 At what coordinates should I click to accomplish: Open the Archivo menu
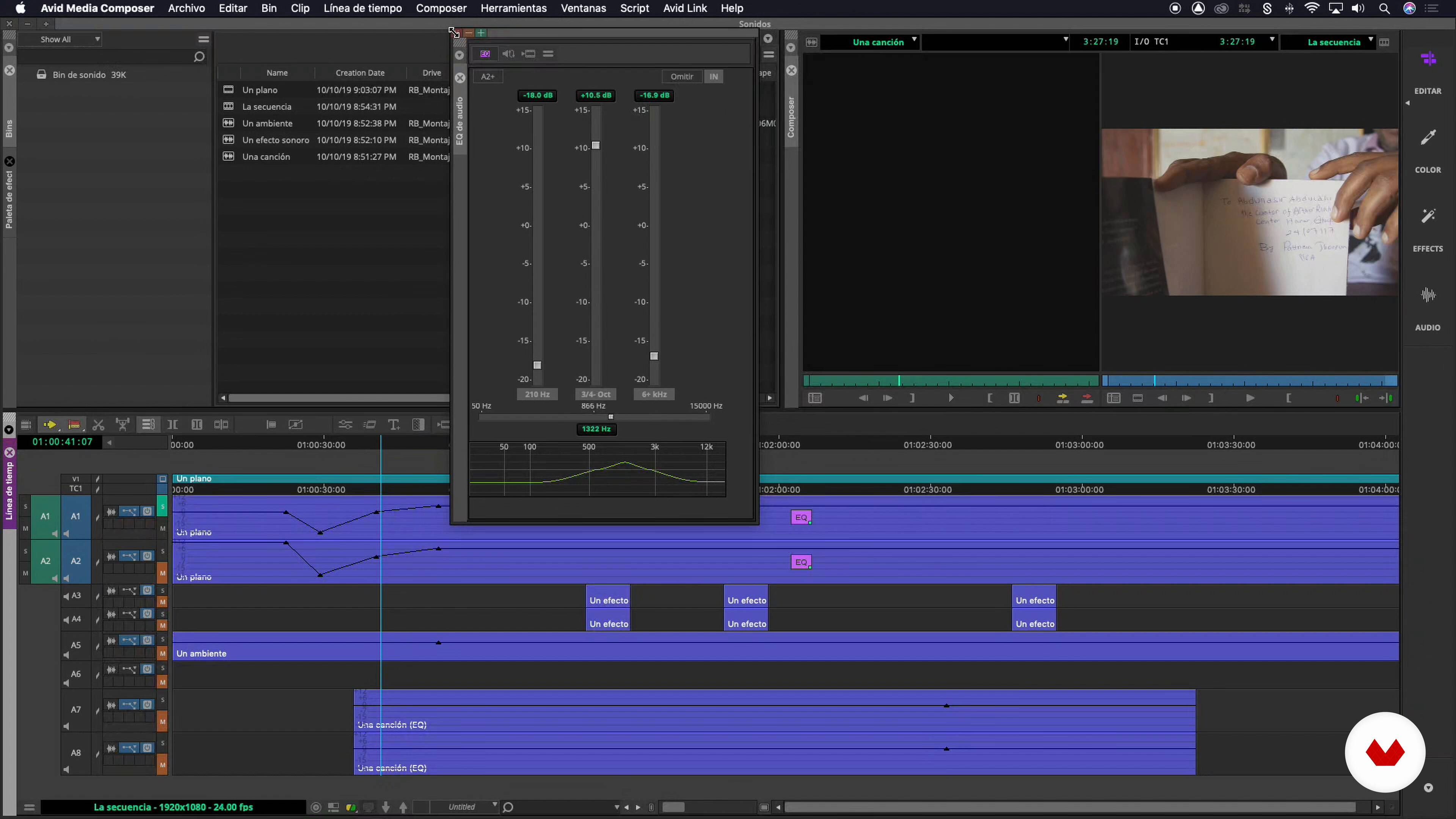point(187,8)
